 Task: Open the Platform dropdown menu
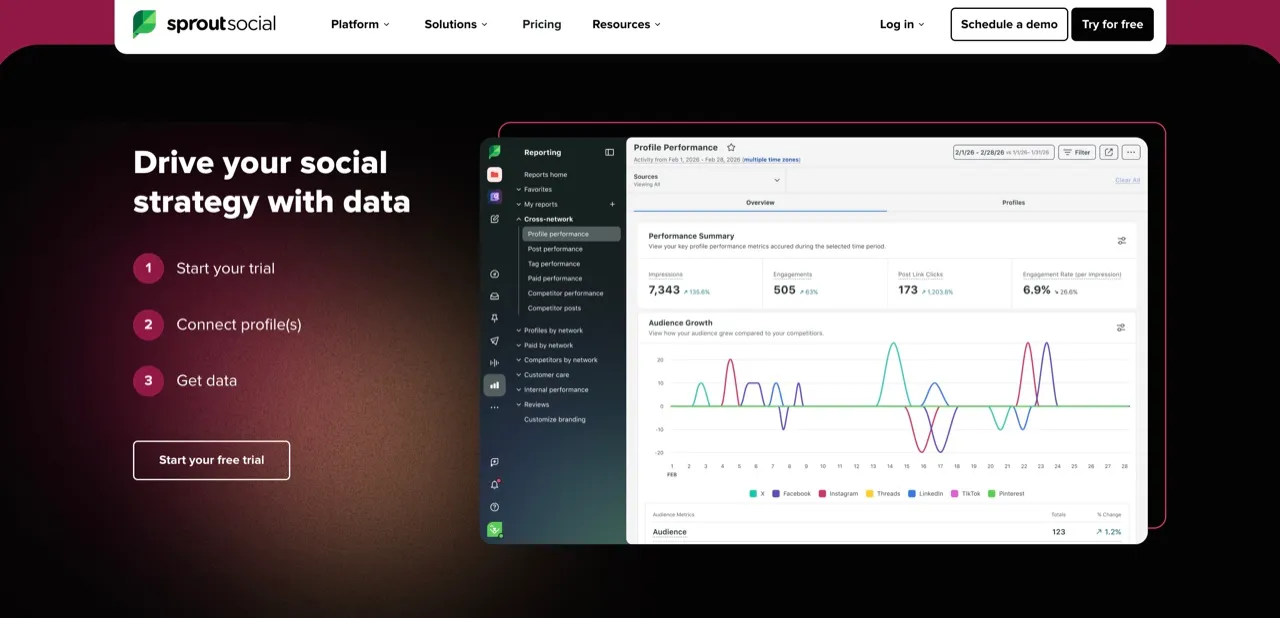[360, 24]
